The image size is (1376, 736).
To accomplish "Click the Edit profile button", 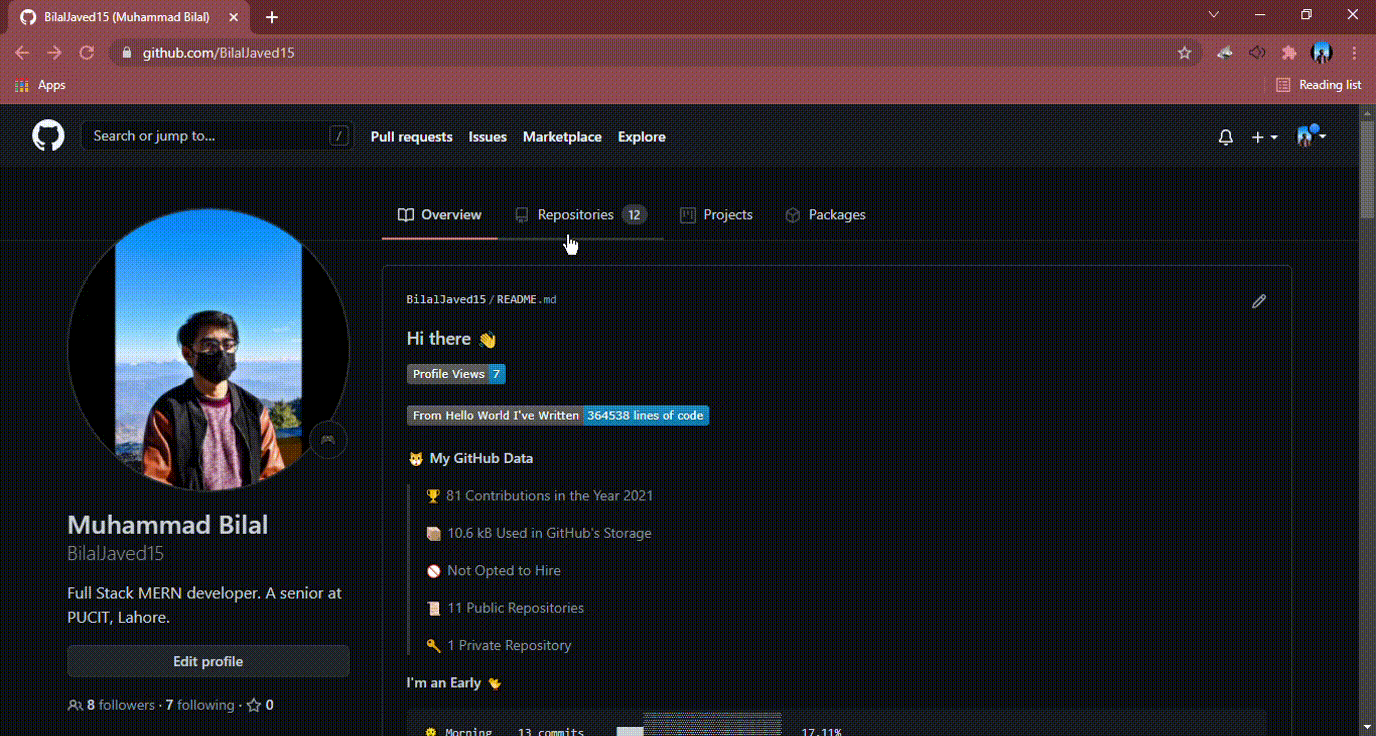I will [x=208, y=661].
